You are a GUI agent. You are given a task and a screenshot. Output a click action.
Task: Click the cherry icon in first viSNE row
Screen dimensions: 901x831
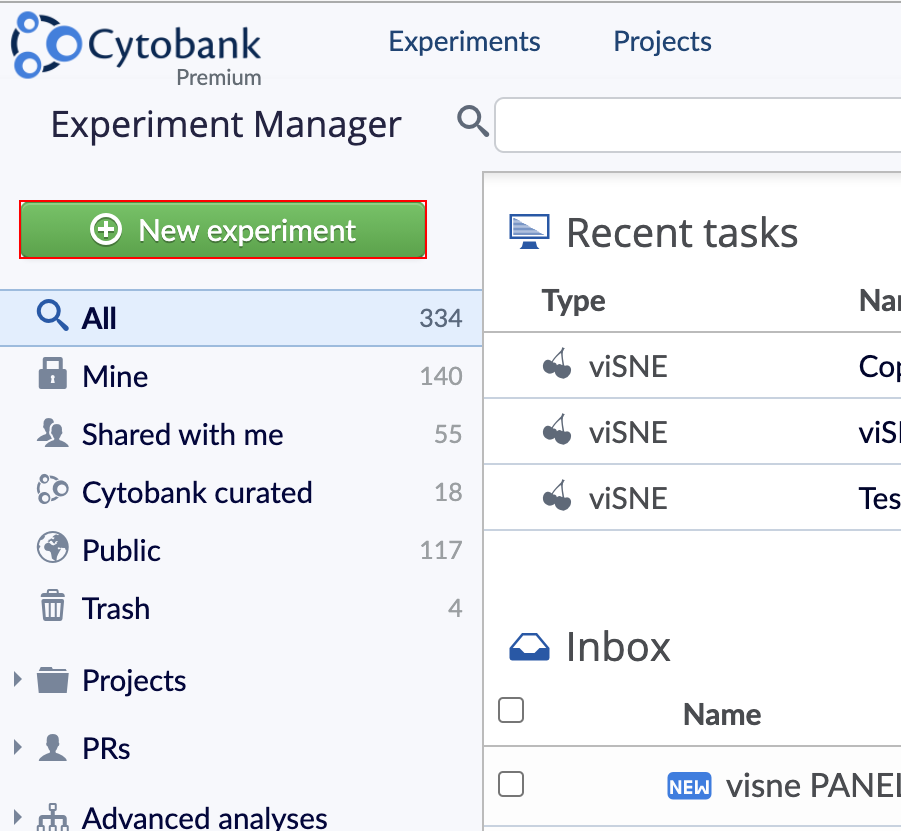[x=557, y=363]
